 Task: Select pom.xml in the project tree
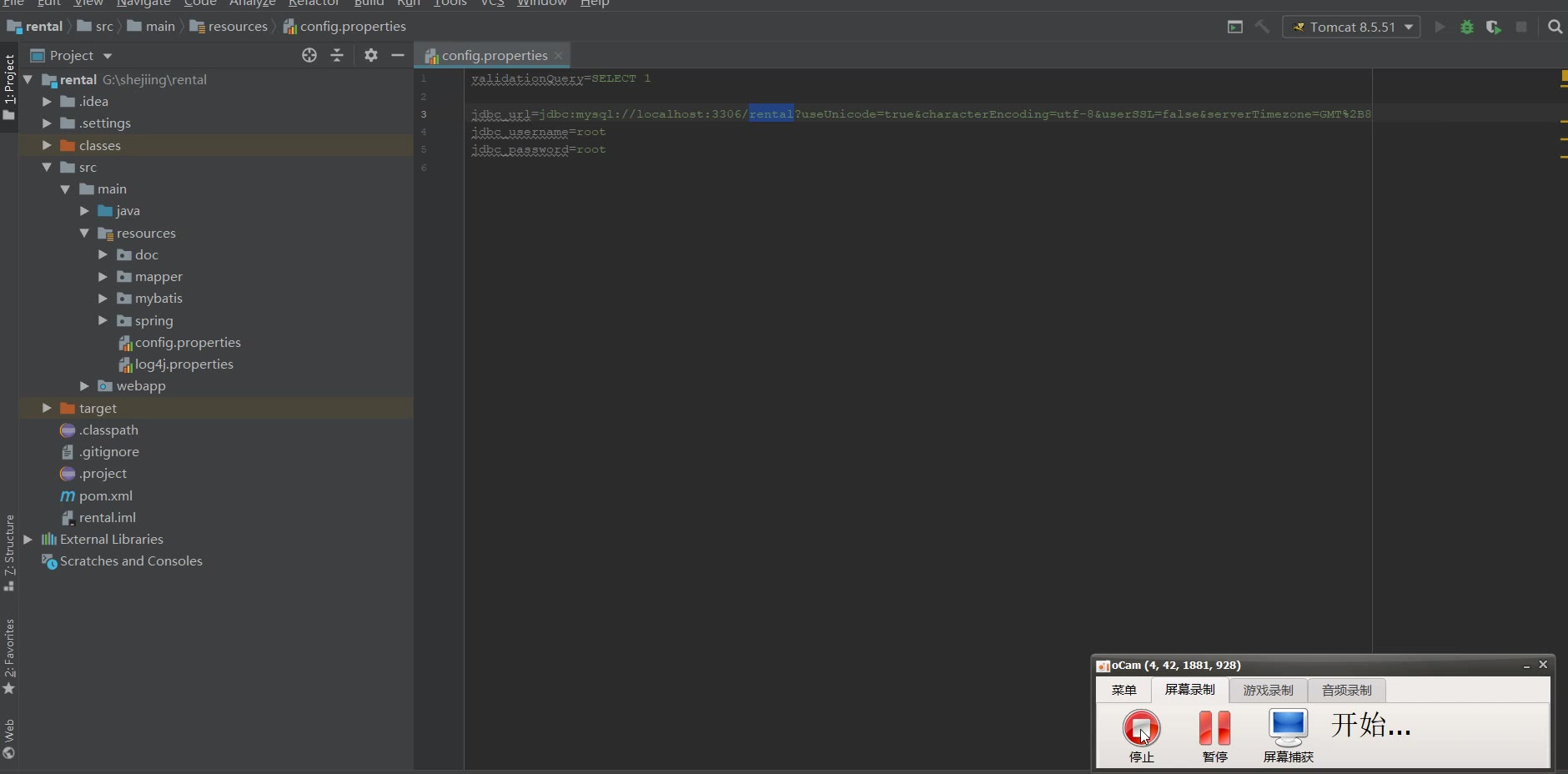click(x=105, y=496)
